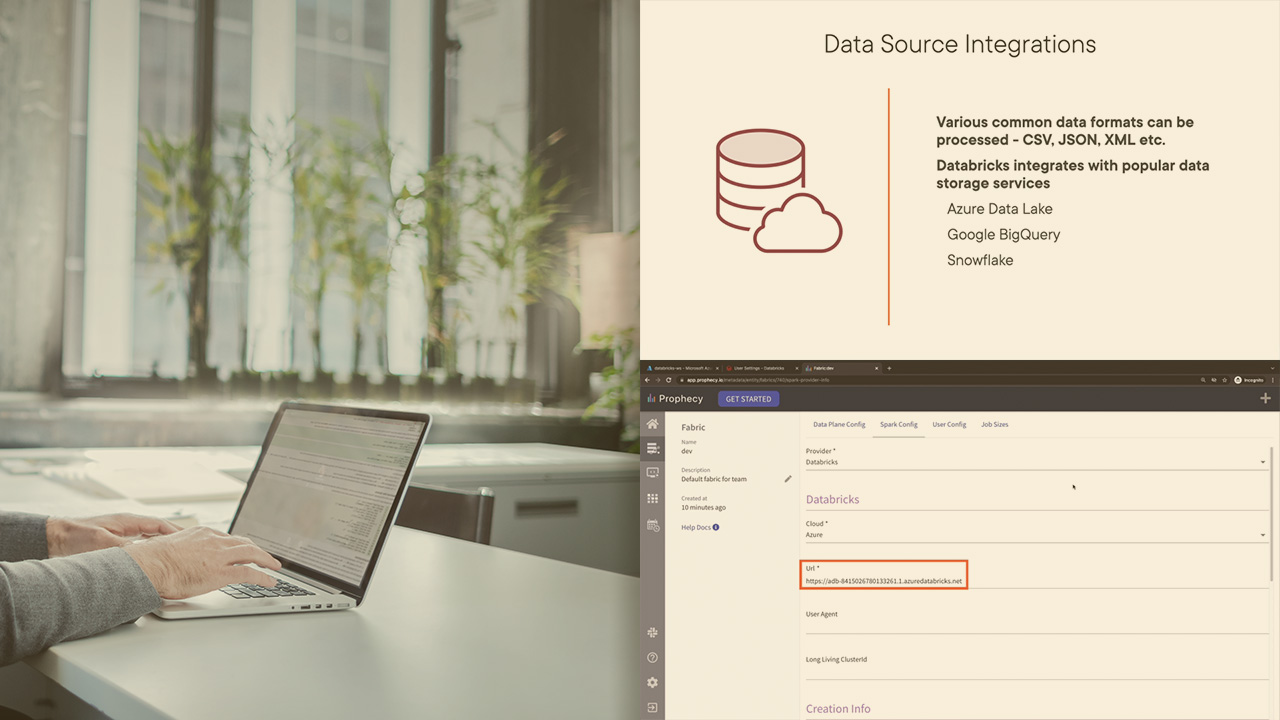The image size is (1280, 720).
Task: Edit the fabric description with the pencil icon
Action: (x=788, y=479)
